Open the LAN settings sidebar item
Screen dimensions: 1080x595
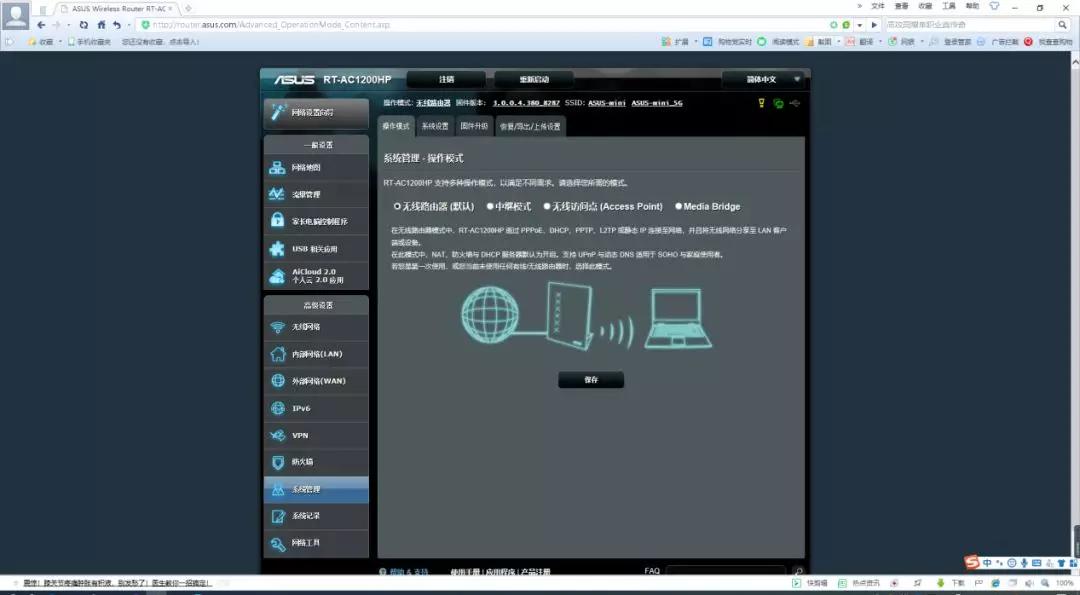(x=316, y=354)
